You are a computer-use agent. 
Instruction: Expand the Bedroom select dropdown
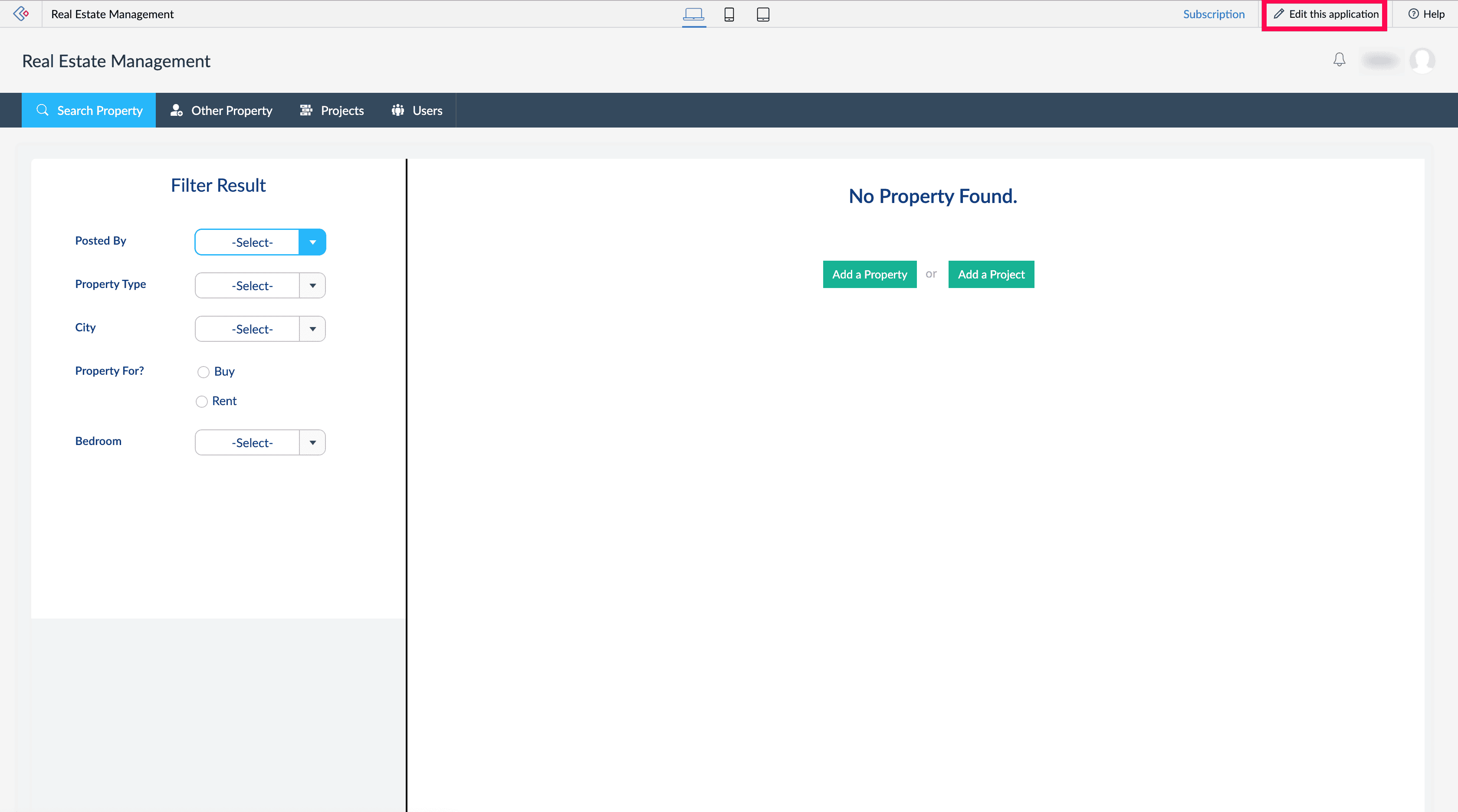point(312,442)
